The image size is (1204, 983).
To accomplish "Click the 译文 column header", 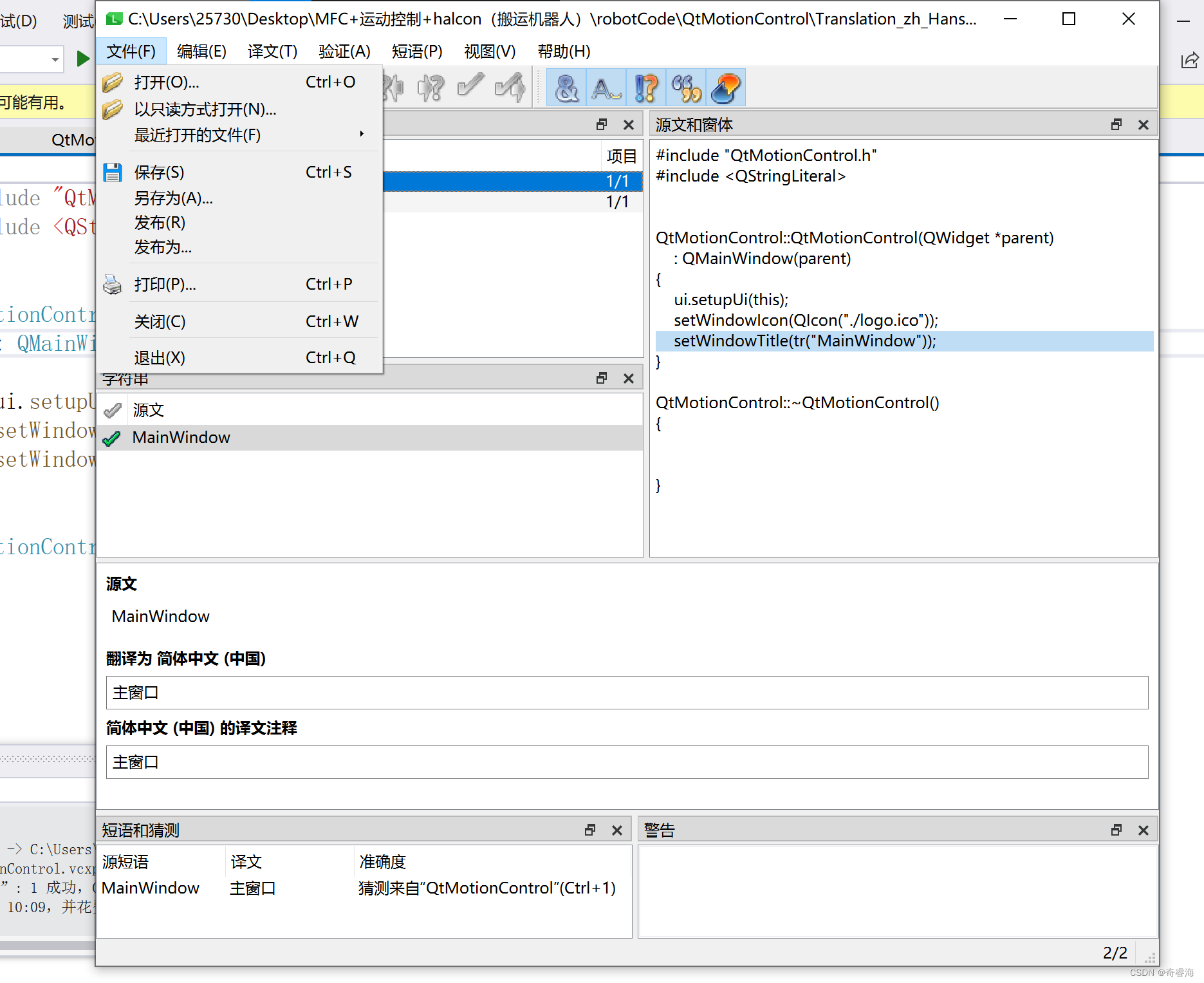I will [290, 862].
